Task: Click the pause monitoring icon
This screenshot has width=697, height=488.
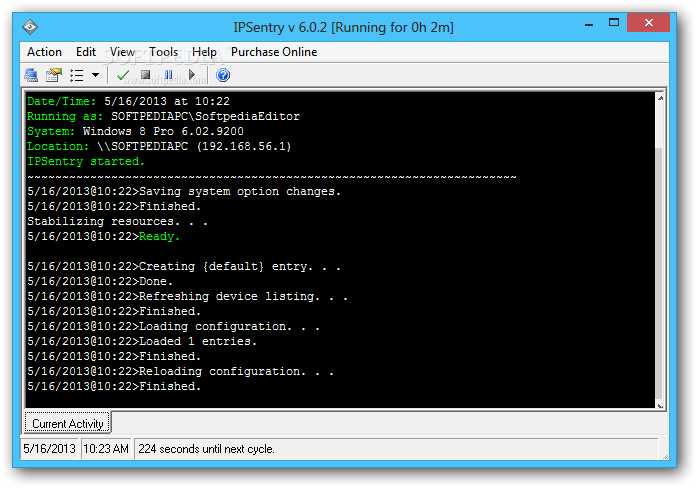Action: point(168,75)
